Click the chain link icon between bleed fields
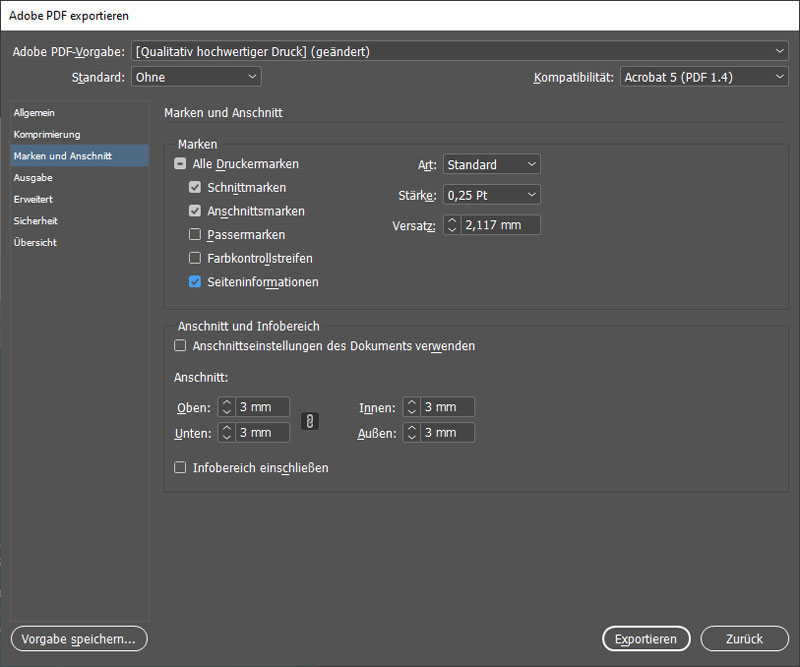The height and width of the screenshot is (667, 800). (x=310, y=420)
